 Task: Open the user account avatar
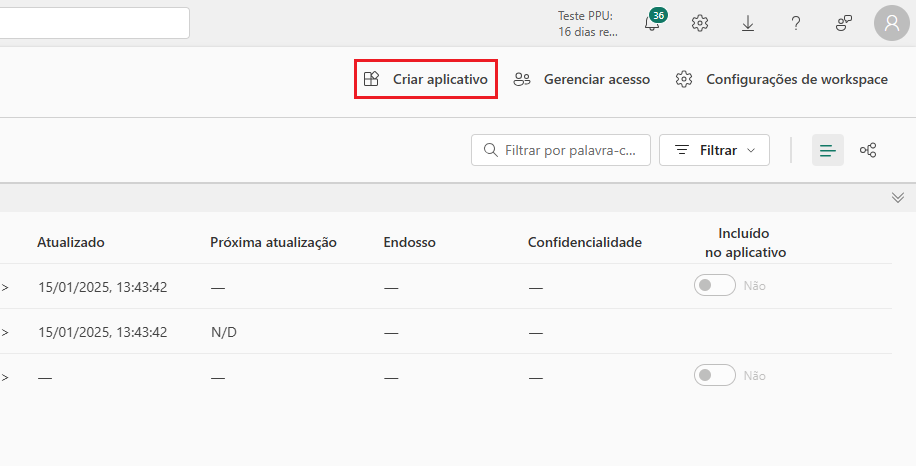pyautogui.click(x=891, y=23)
